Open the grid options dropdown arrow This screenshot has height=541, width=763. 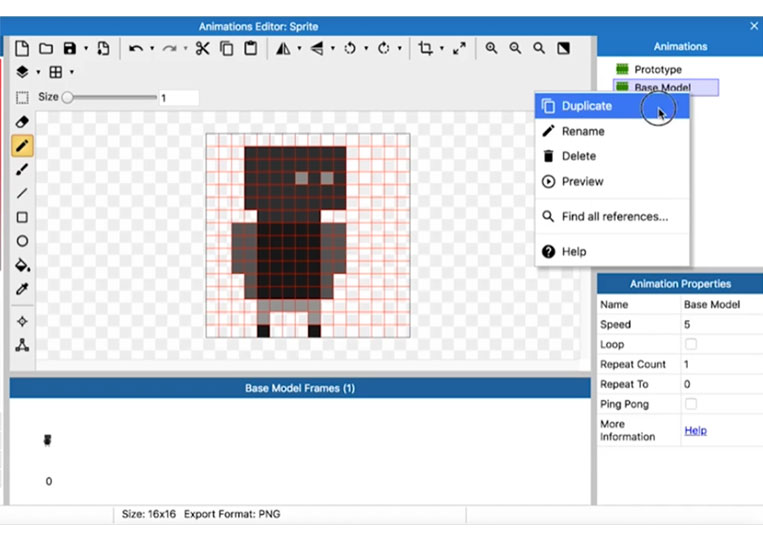tap(72, 72)
